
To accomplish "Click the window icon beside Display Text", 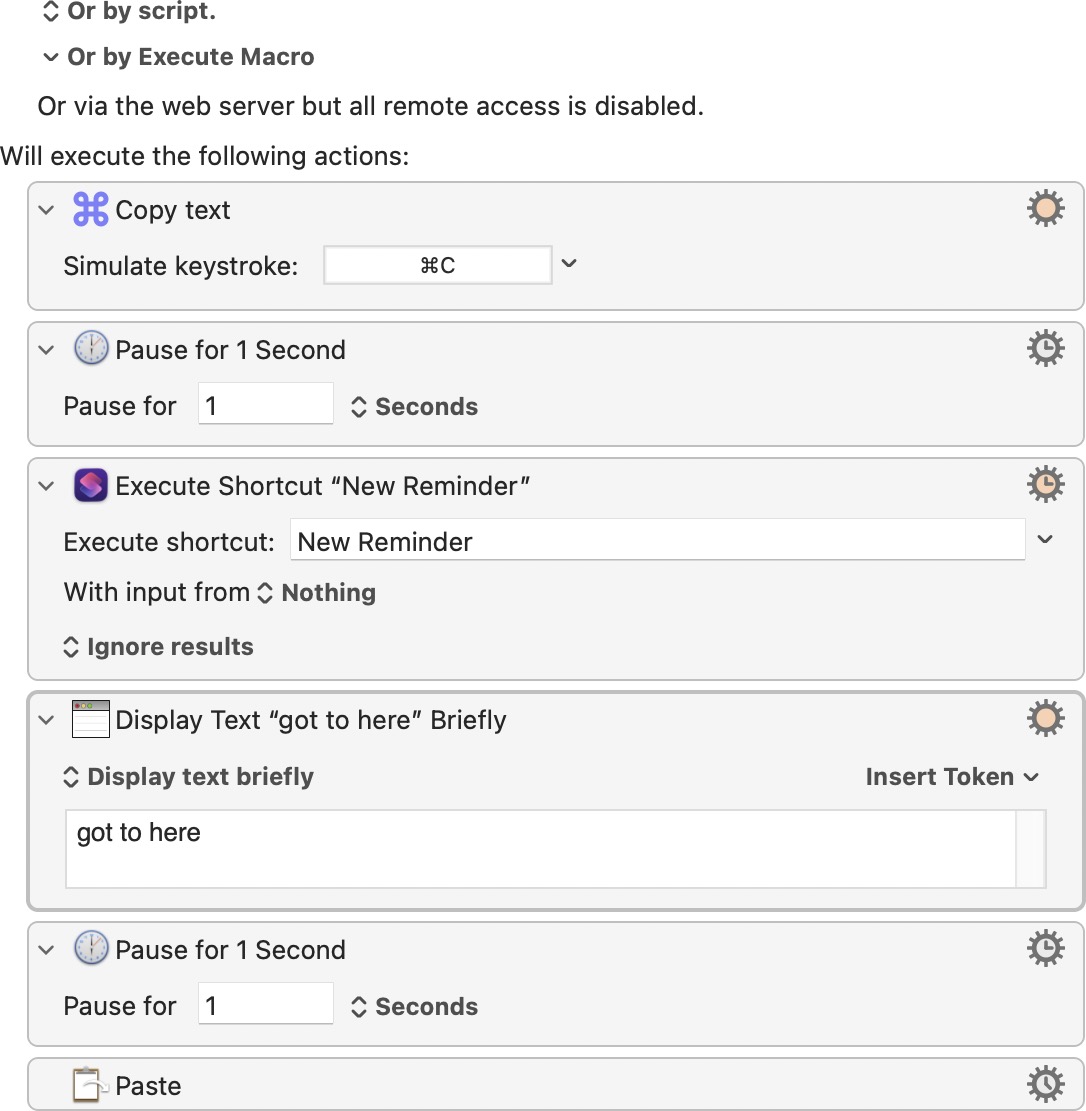I will pyautogui.click(x=91, y=720).
